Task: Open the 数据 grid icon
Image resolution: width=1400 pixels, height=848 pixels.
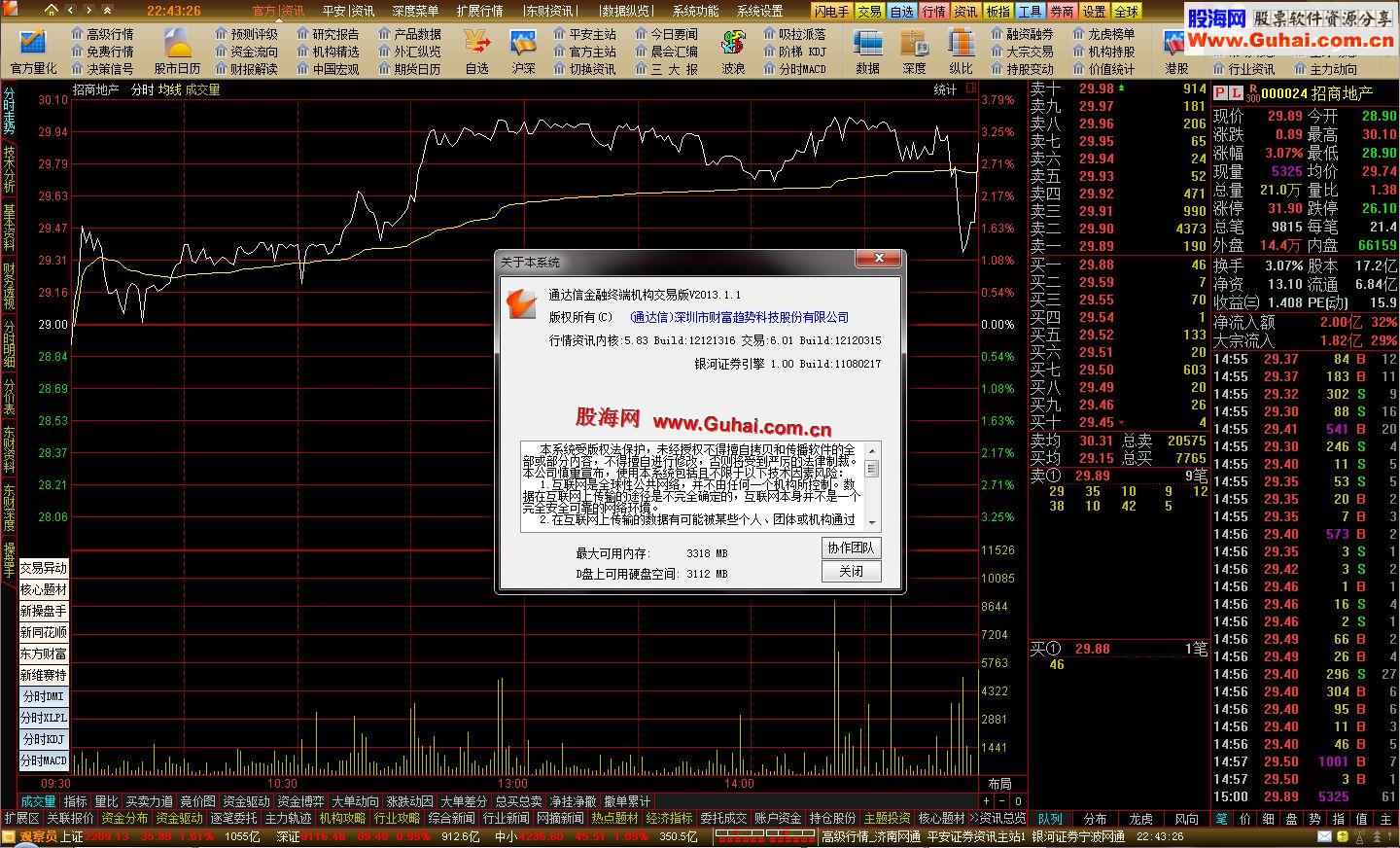Action: tap(867, 51)
